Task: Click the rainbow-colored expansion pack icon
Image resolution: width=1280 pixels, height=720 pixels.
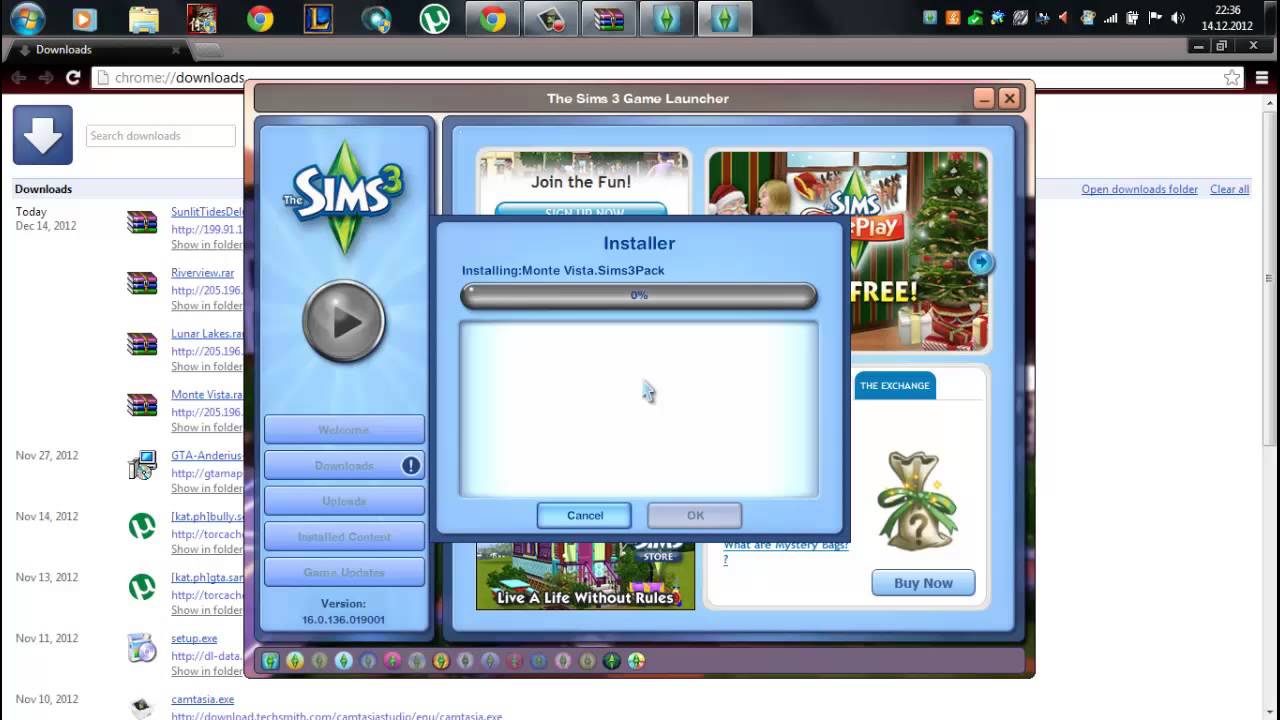Action: pyautogui.click(x=636, y=661)
